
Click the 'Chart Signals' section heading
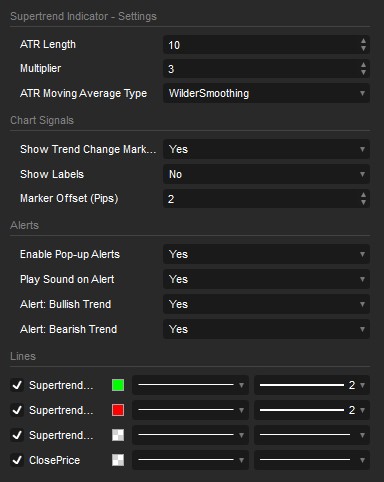[x=42, y=120]
